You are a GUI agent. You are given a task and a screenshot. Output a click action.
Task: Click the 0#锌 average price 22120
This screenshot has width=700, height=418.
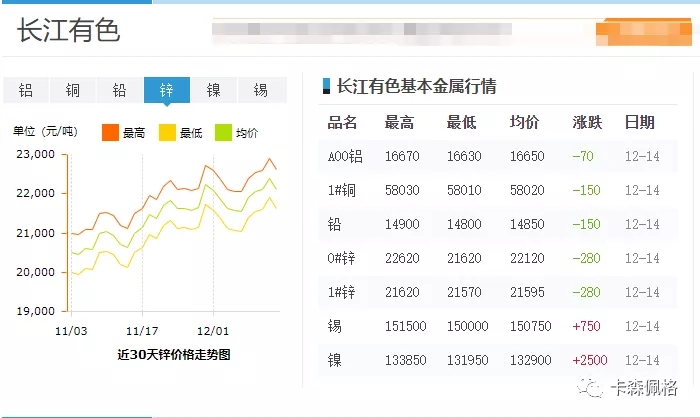(527, 258)
